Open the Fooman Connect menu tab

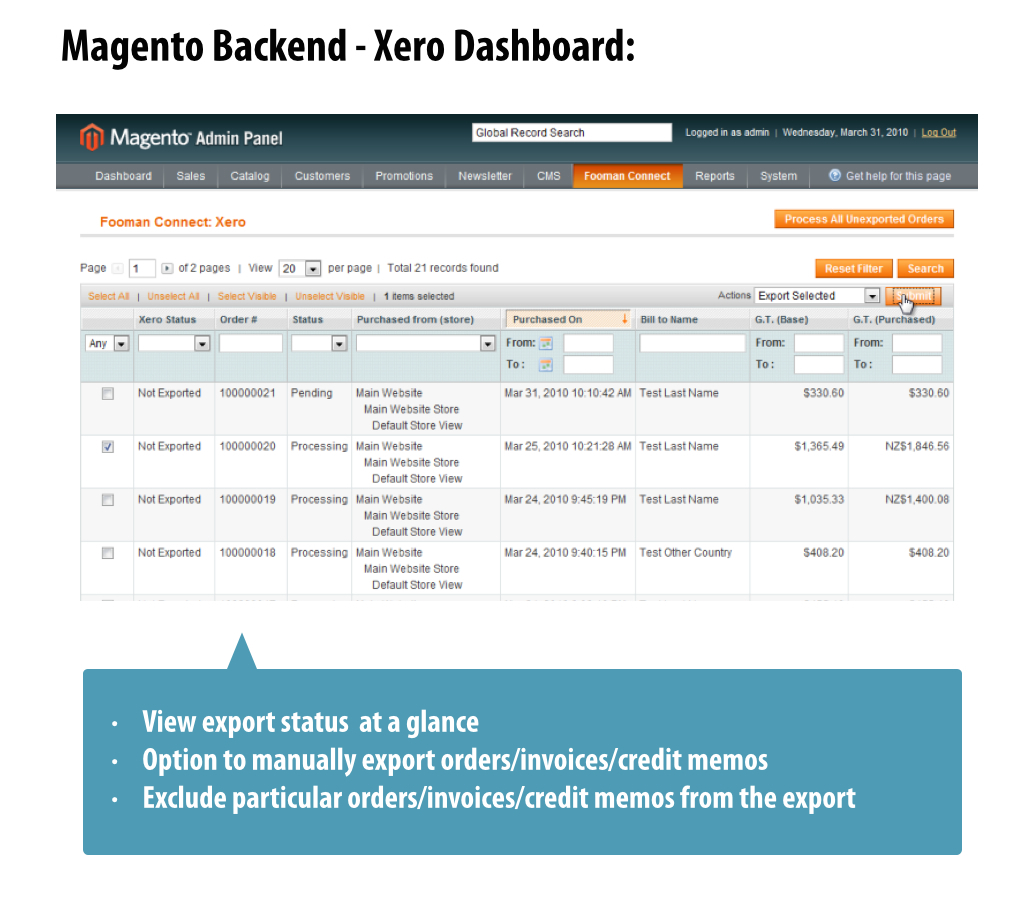627,176
